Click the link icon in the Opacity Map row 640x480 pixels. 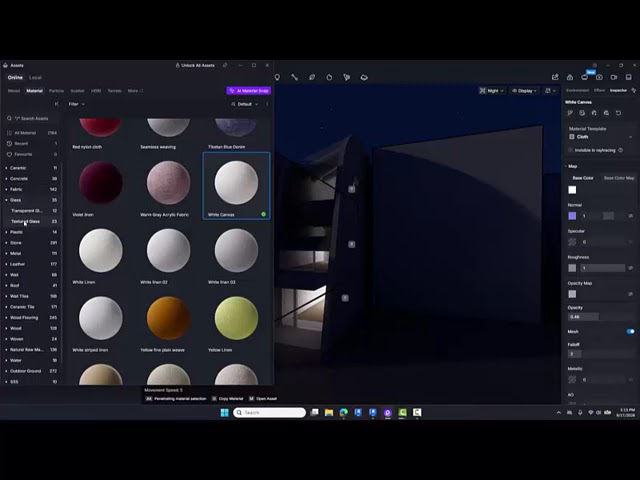(x=631, y=294)
